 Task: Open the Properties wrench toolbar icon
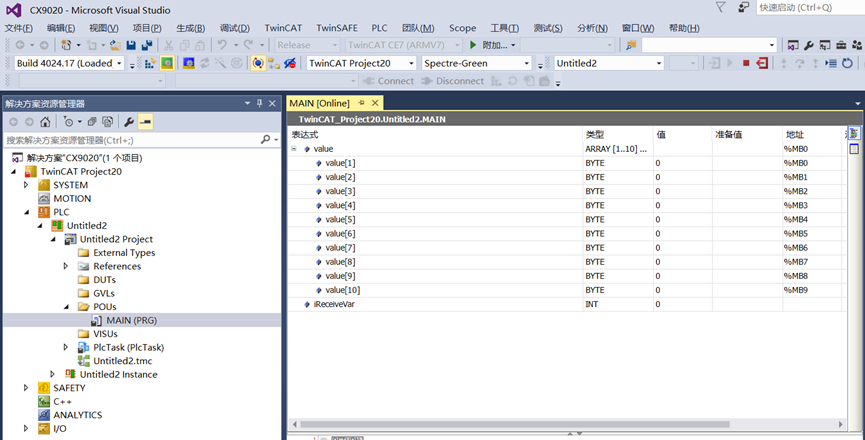click(x=809, y=45)
